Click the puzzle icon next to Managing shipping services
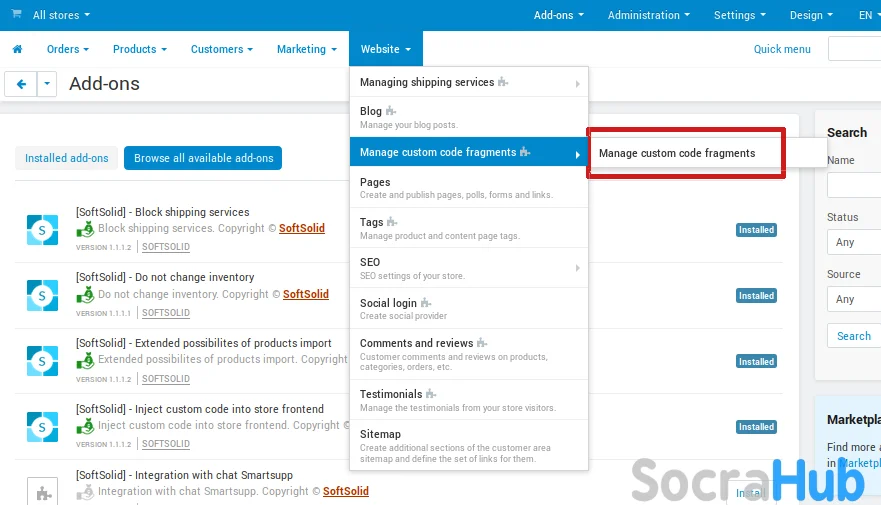 coord(503,82)
